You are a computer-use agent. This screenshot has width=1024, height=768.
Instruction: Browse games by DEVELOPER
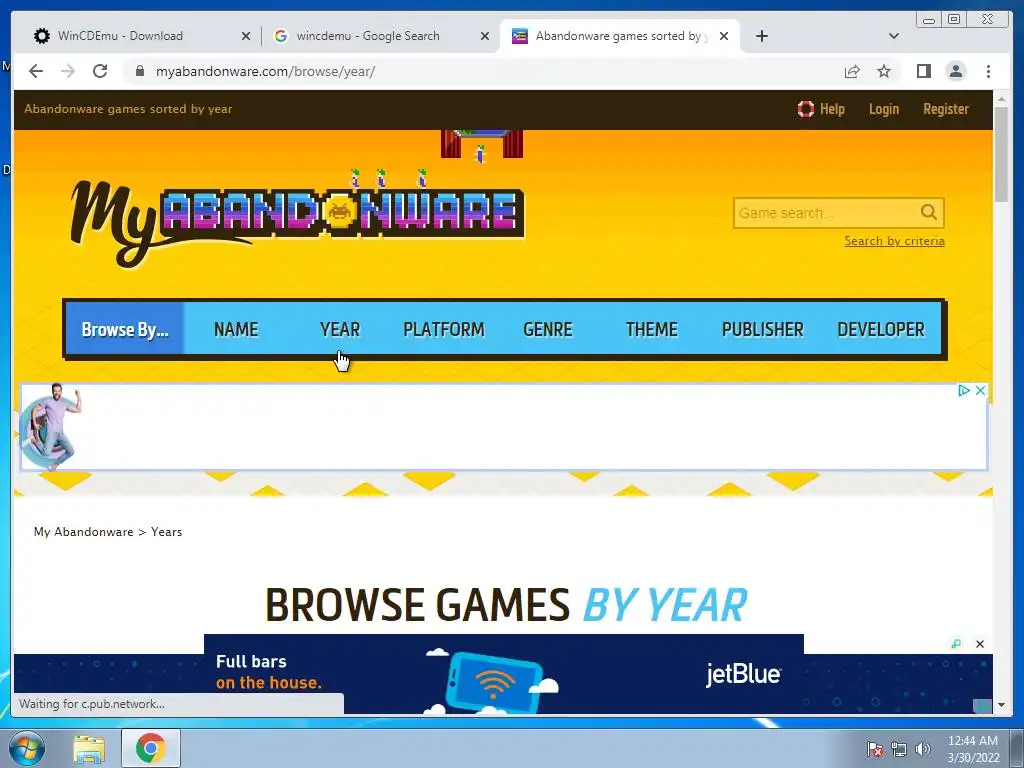(880, 329)
